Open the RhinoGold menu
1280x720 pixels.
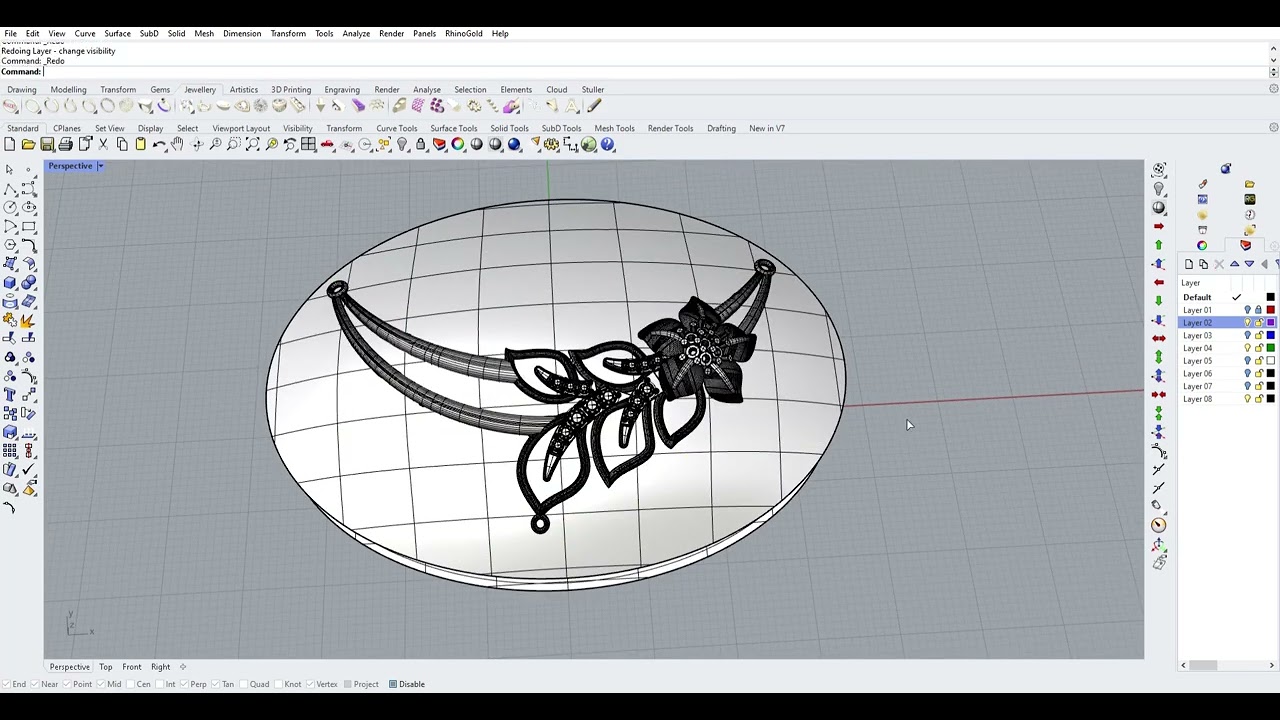(464, 33)
